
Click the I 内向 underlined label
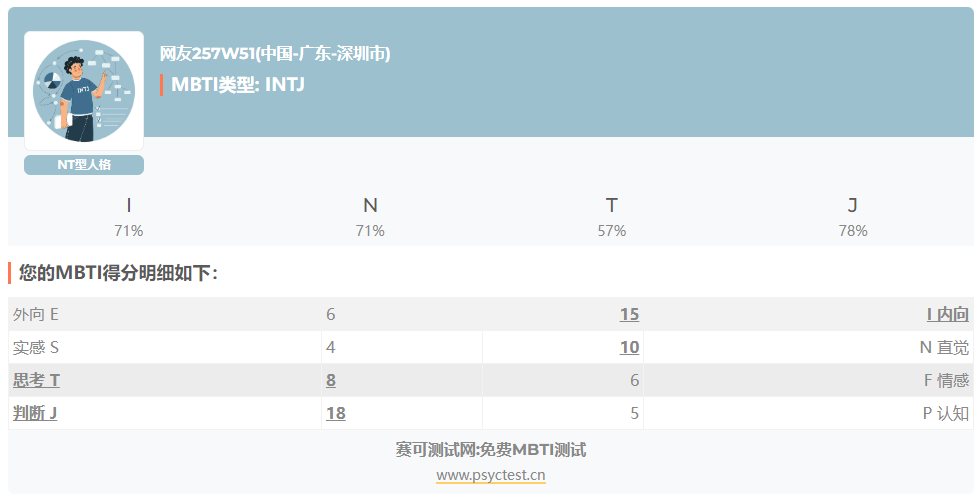click(947, 314)
